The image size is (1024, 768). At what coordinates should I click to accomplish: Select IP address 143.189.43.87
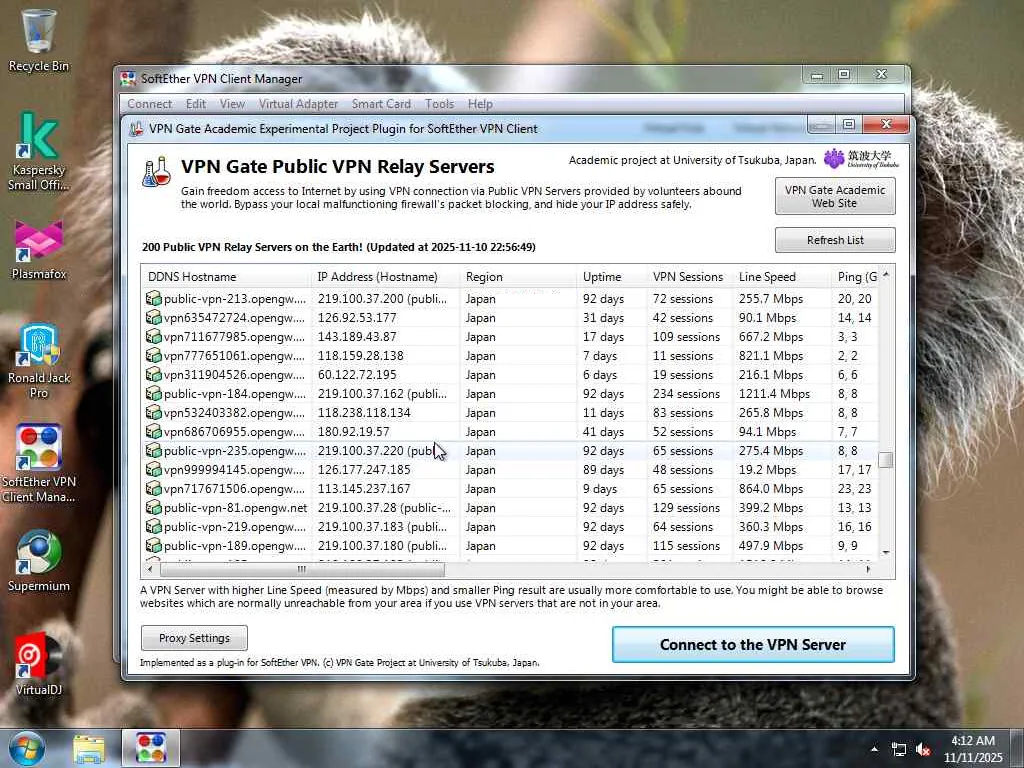tap(357, 336)
